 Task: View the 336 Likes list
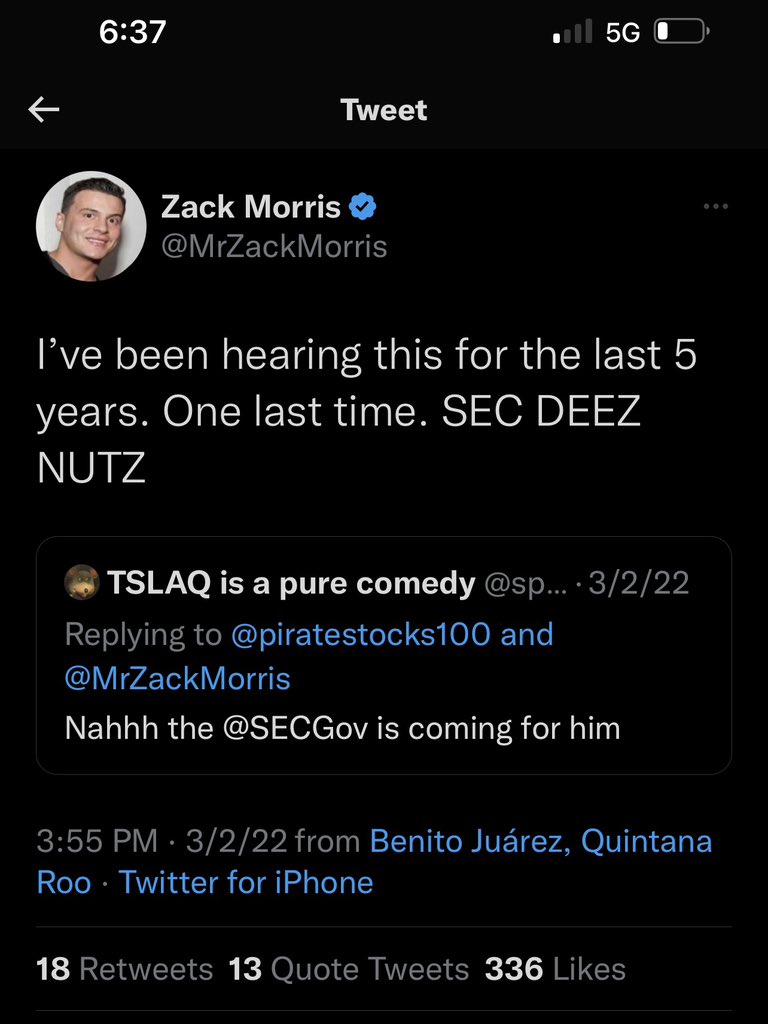[x=555, y=968]
